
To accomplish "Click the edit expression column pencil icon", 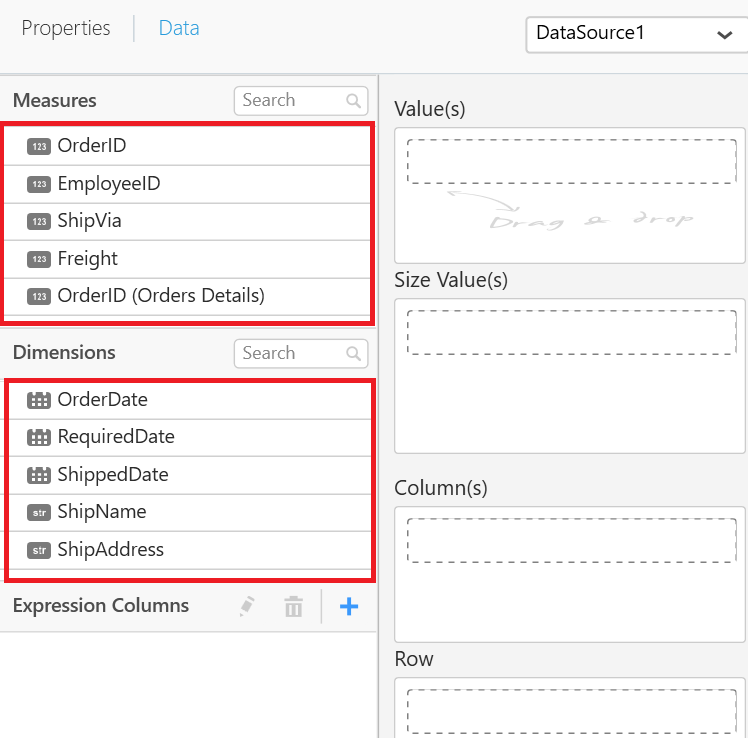I will click(247, 606).
